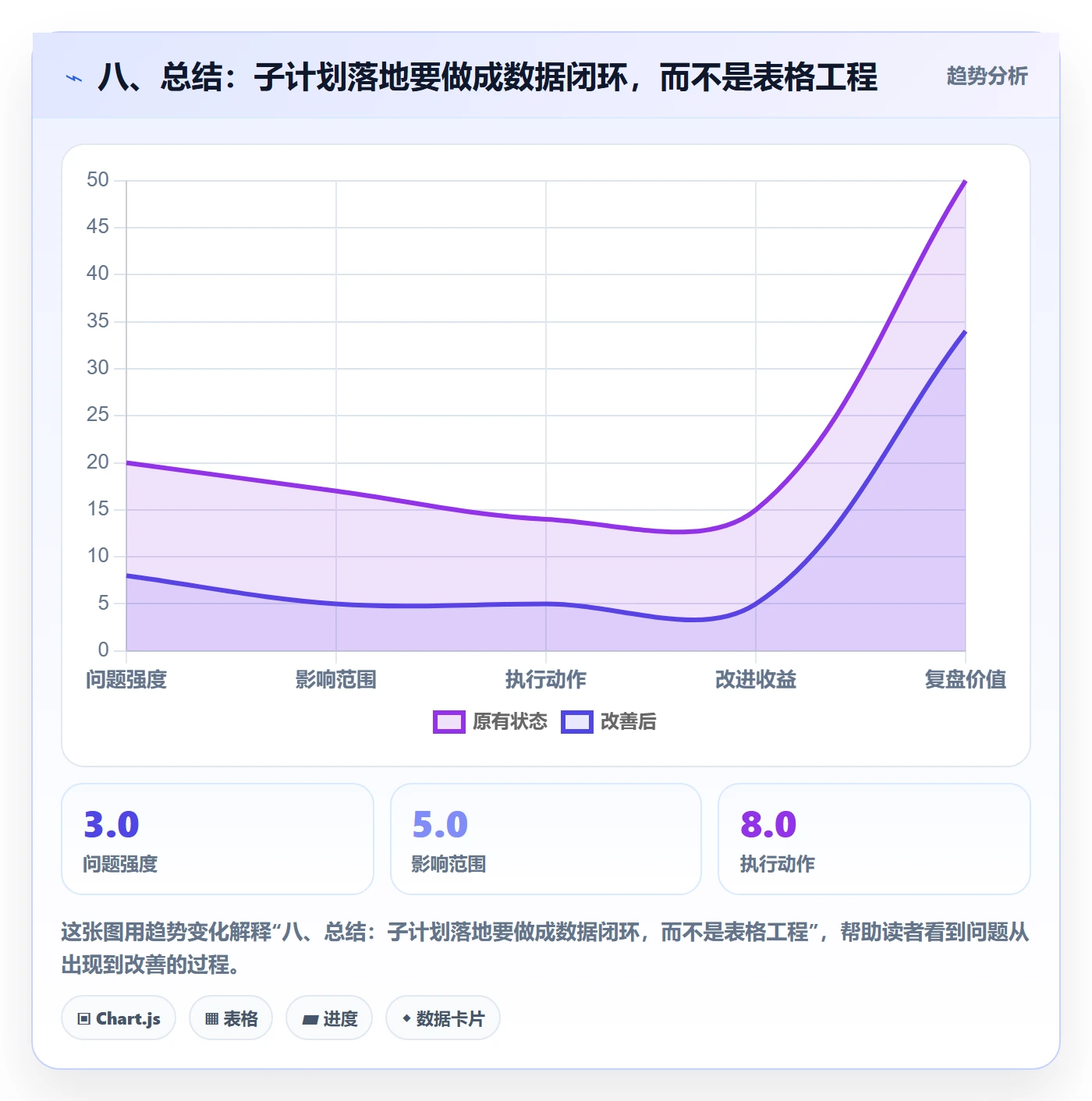Toggle the 原有状态 legend swatch

(x=449, y=722)
